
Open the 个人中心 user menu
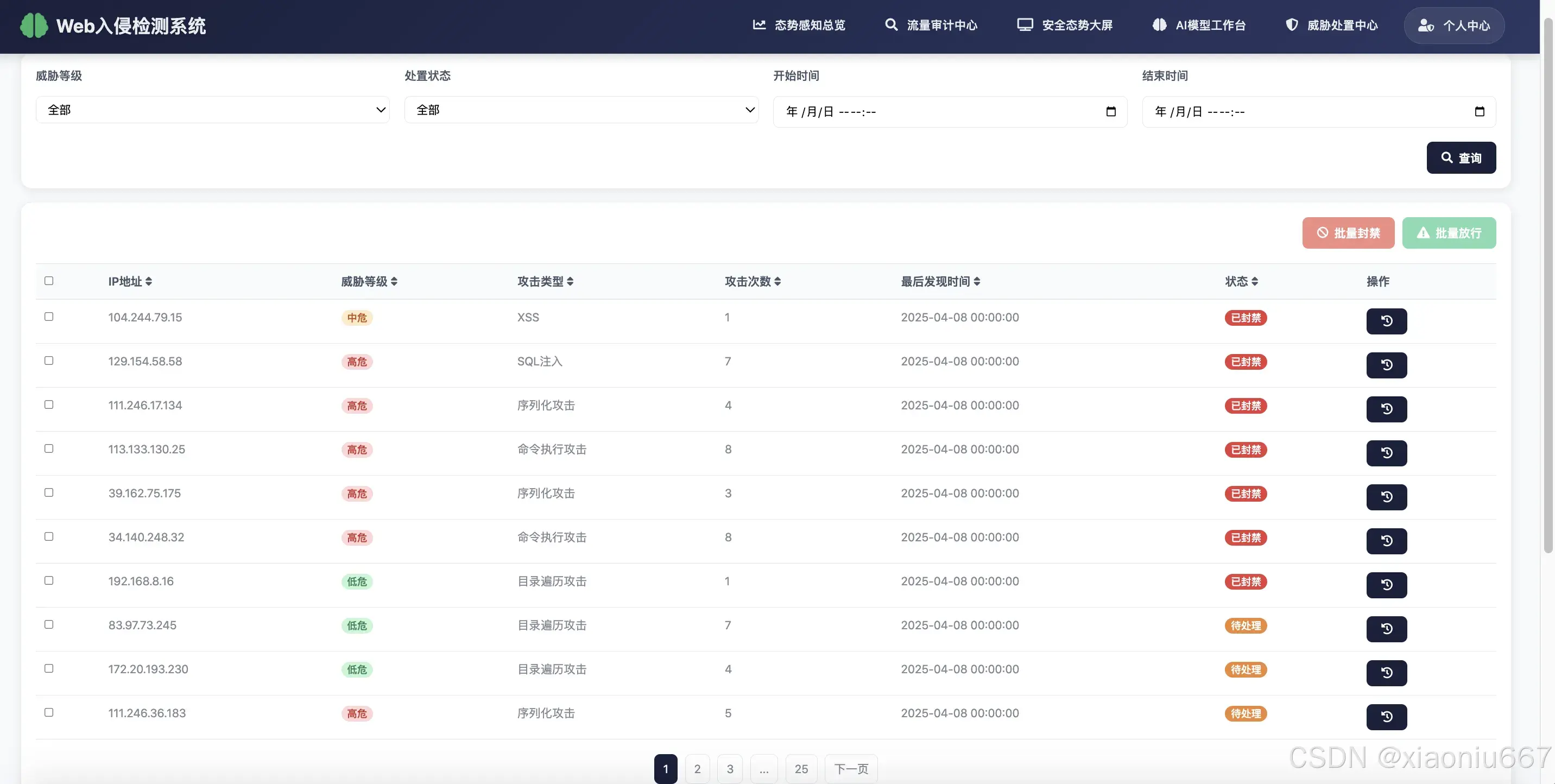coord(1453,26)
